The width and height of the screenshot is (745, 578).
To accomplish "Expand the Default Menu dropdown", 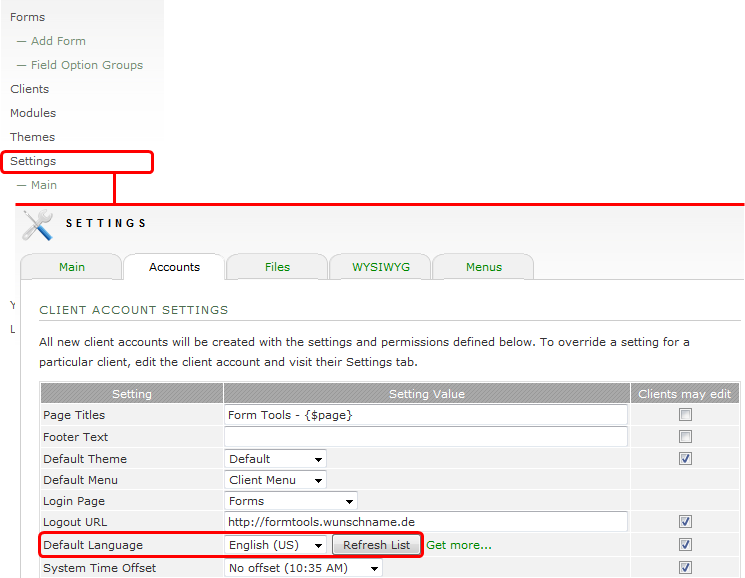I will click(x=276, y=480).
